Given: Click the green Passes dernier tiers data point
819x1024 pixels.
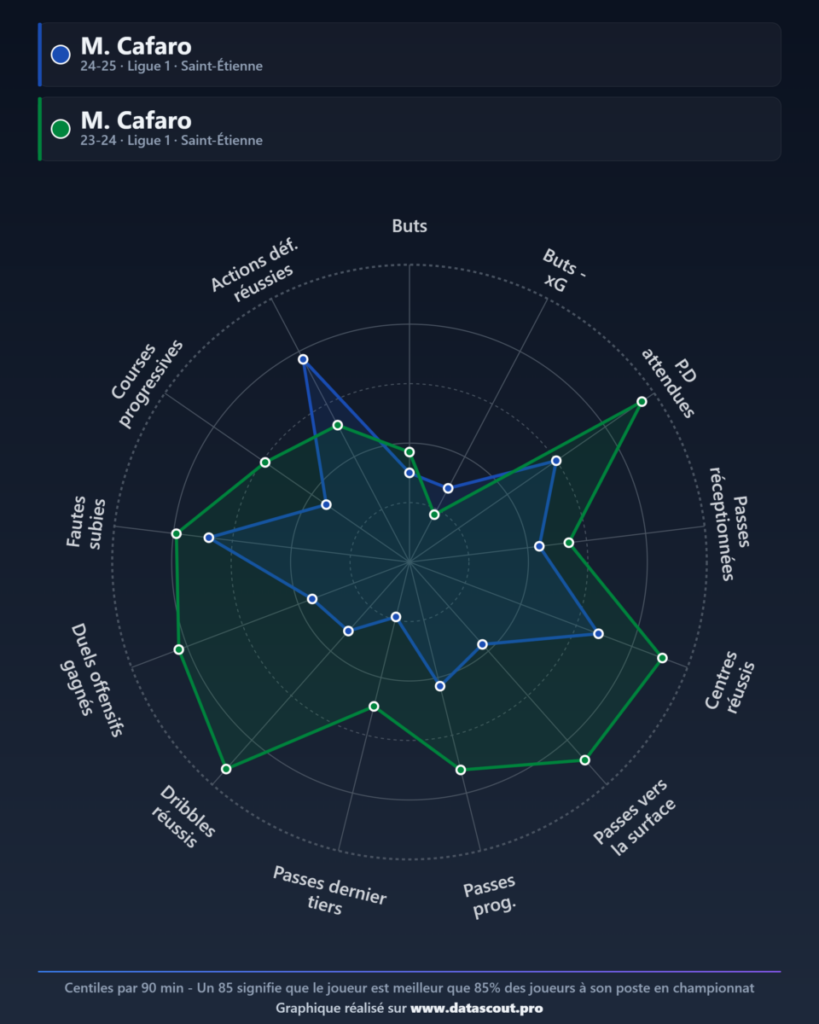Looking at the screenshot, I should tap(374, 707).
